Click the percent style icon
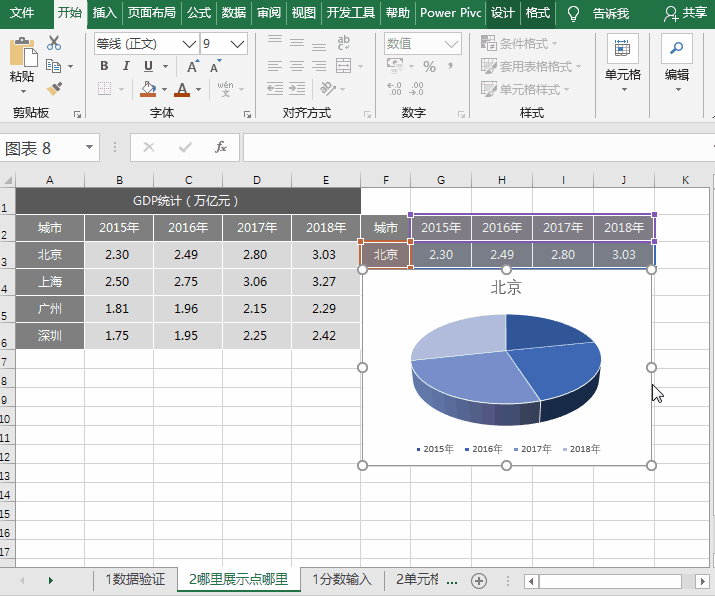715x596 pixels. click(429, 67)
